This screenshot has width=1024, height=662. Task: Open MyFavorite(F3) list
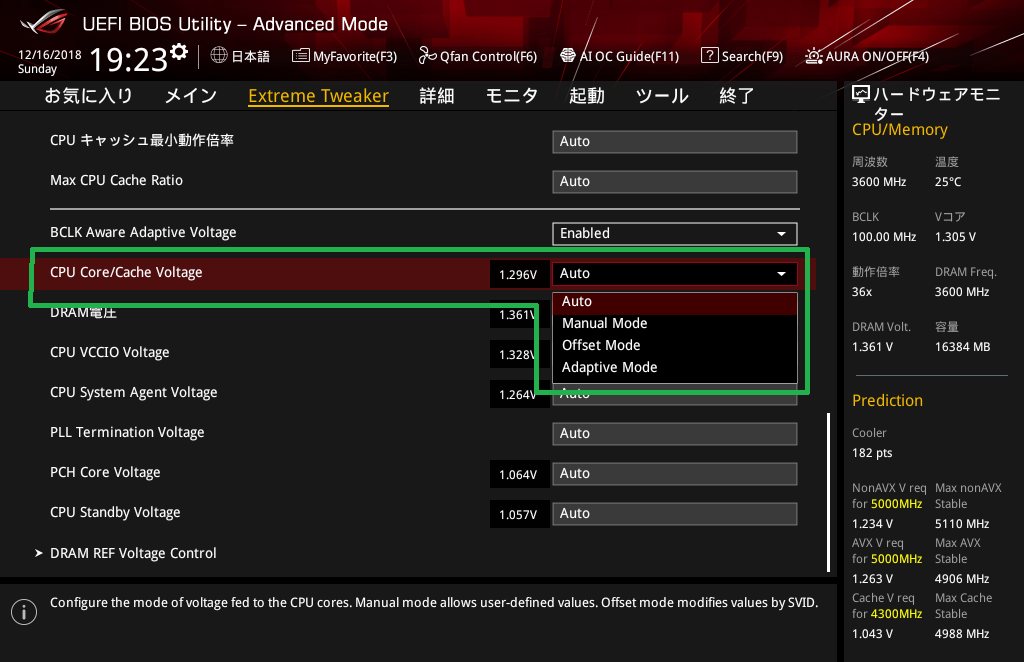pos(344,56)
